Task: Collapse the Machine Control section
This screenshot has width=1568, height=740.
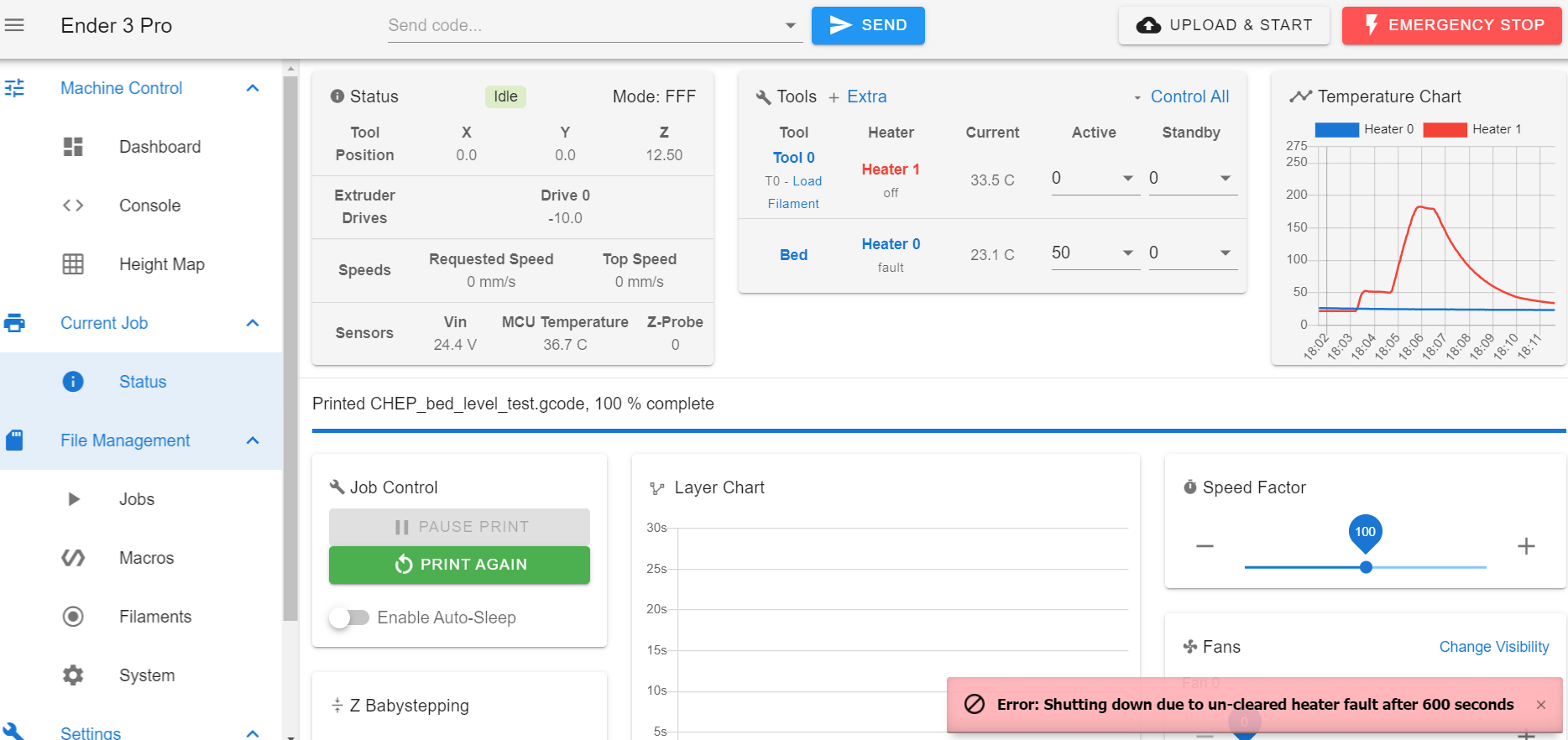Action: point(253,88)
